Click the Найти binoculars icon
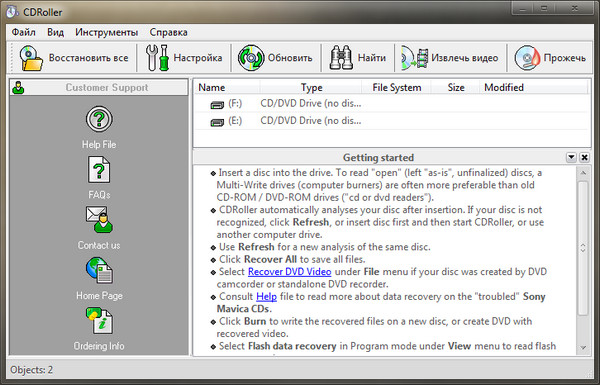This screenshot has height=385, width=600. pos(341,58)
